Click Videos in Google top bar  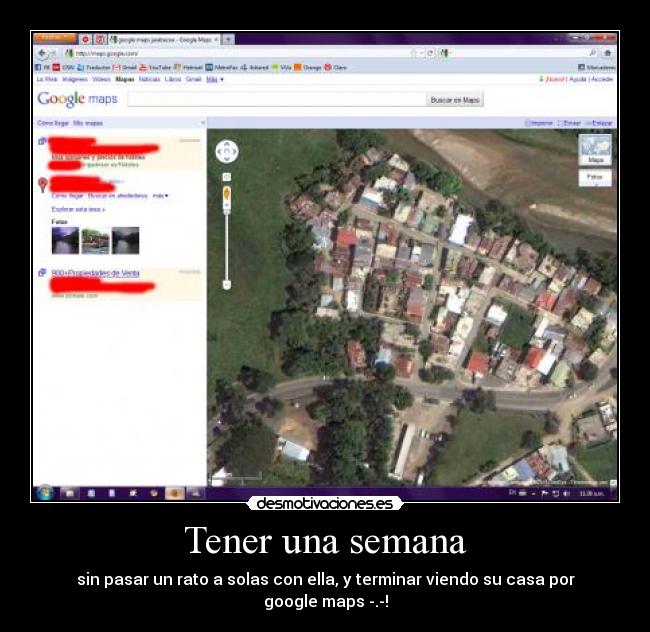pos(101,79)
